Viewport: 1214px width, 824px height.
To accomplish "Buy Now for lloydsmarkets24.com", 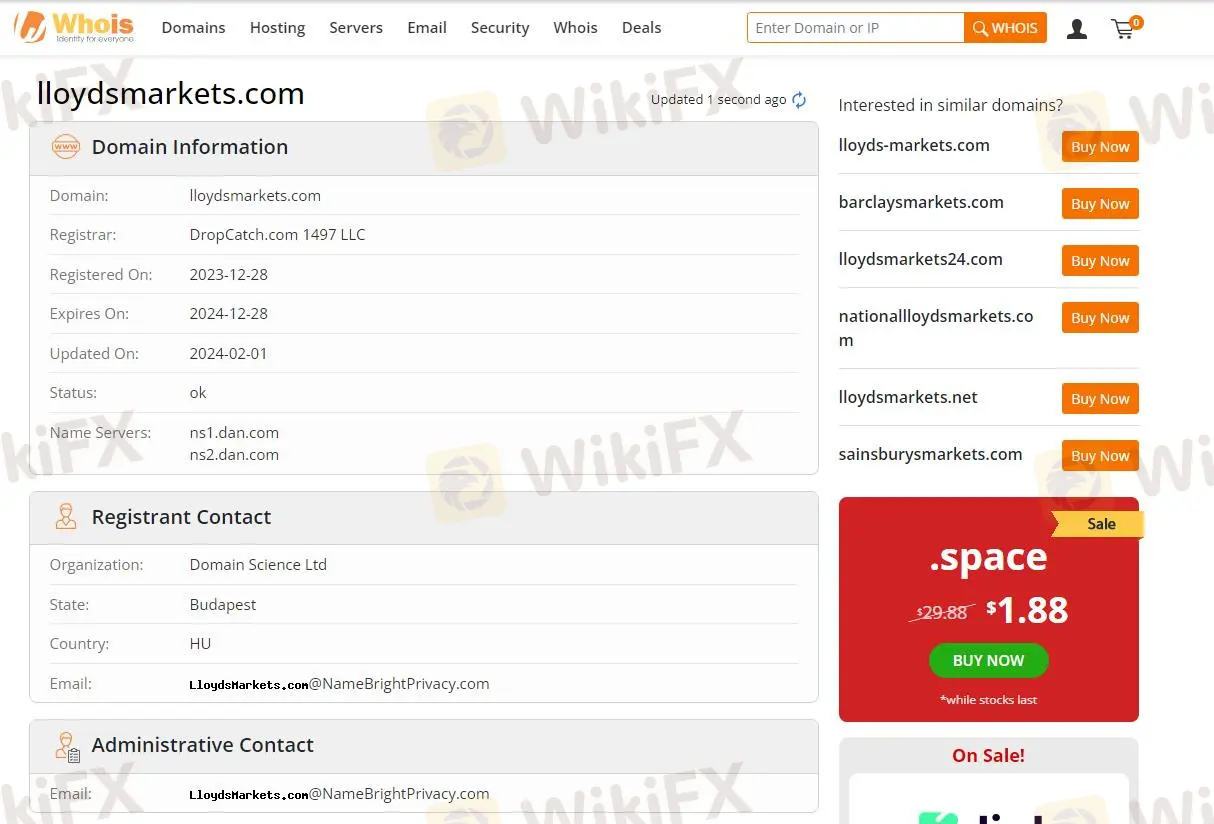I will click(x=1100, y=261).
